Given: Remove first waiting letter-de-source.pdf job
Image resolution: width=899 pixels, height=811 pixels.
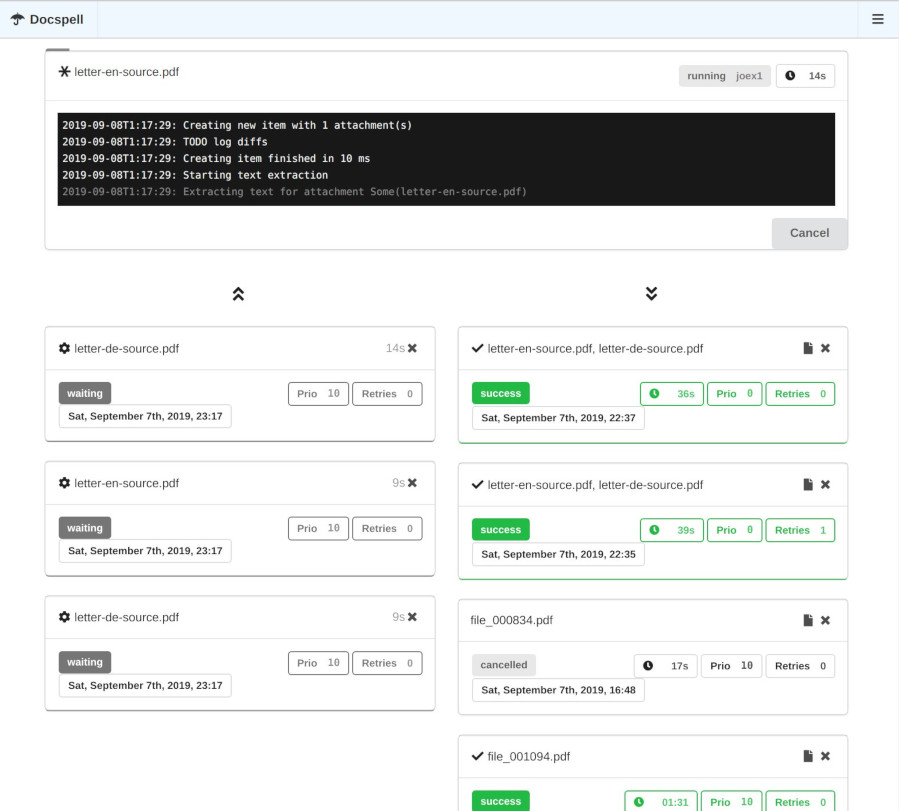Looking at the screenshot, I should [412, 348].
